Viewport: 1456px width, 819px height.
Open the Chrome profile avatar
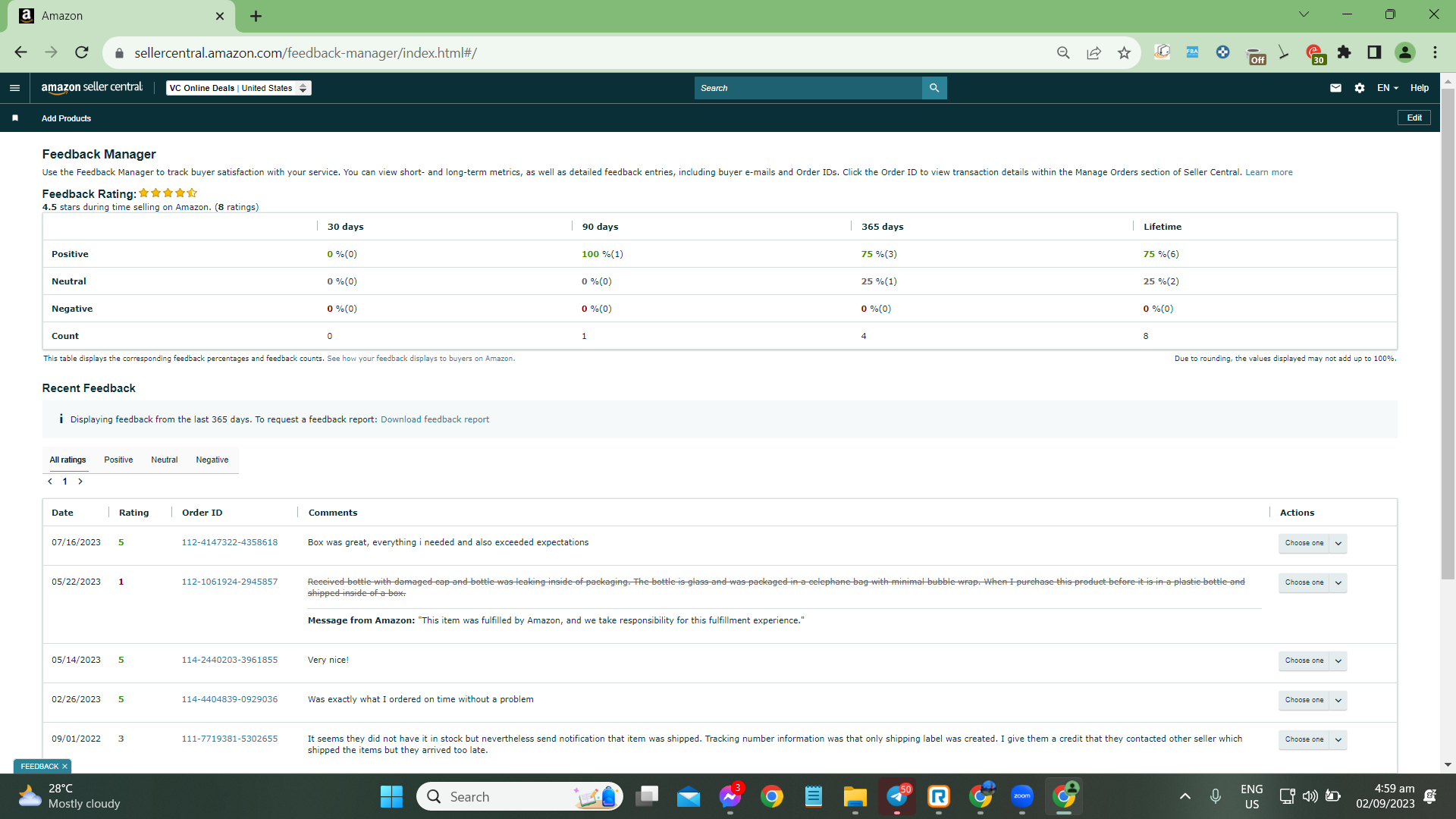[1405, 52]
